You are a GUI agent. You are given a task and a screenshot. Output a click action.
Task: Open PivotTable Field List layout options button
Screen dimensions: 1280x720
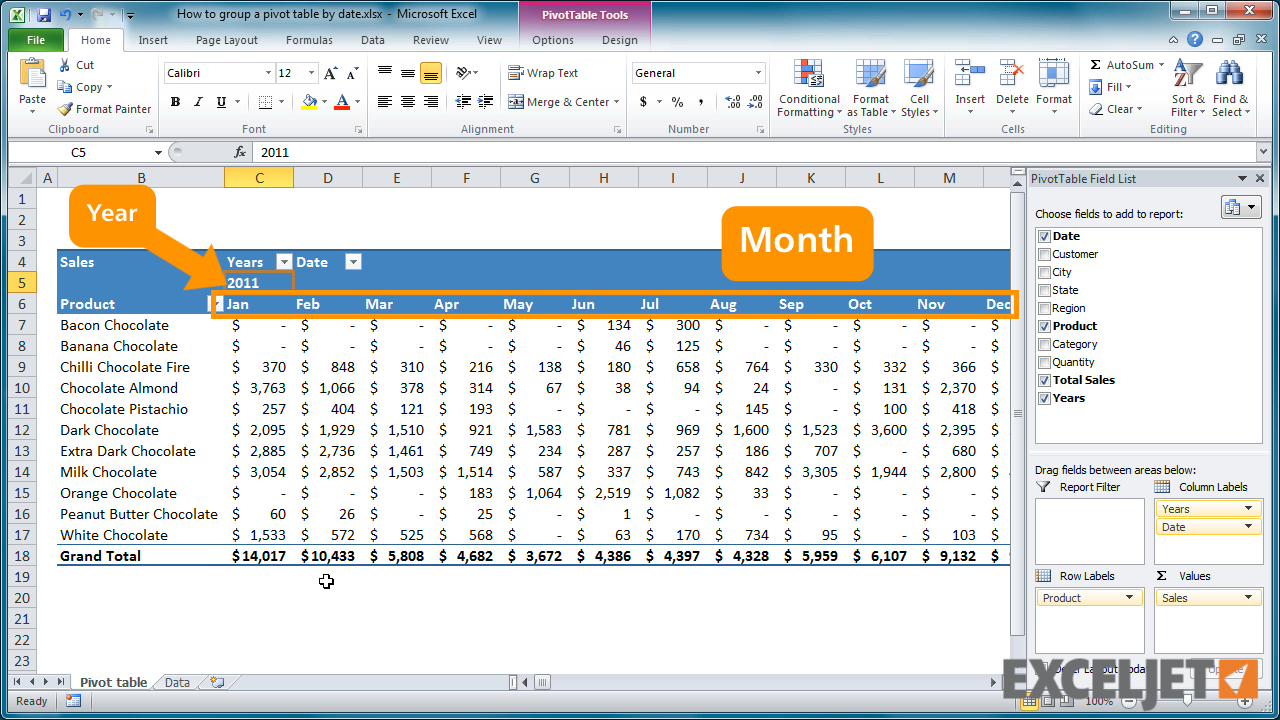click(1241, 207)
